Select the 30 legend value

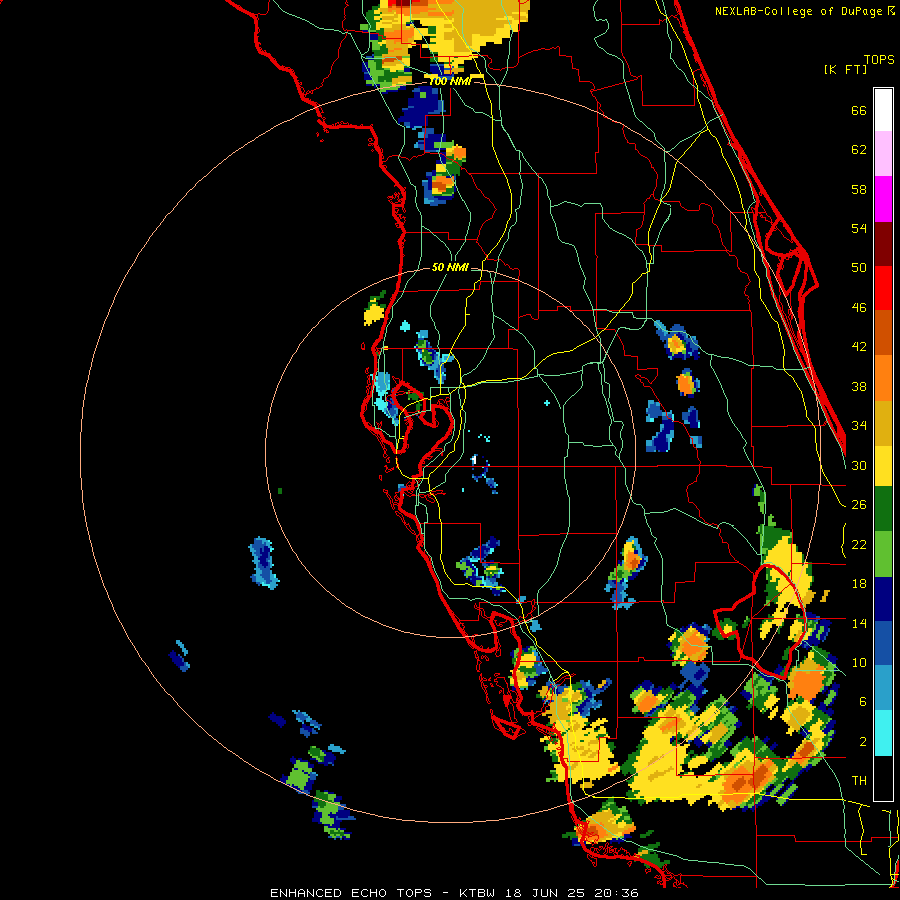tap(859, 465)
